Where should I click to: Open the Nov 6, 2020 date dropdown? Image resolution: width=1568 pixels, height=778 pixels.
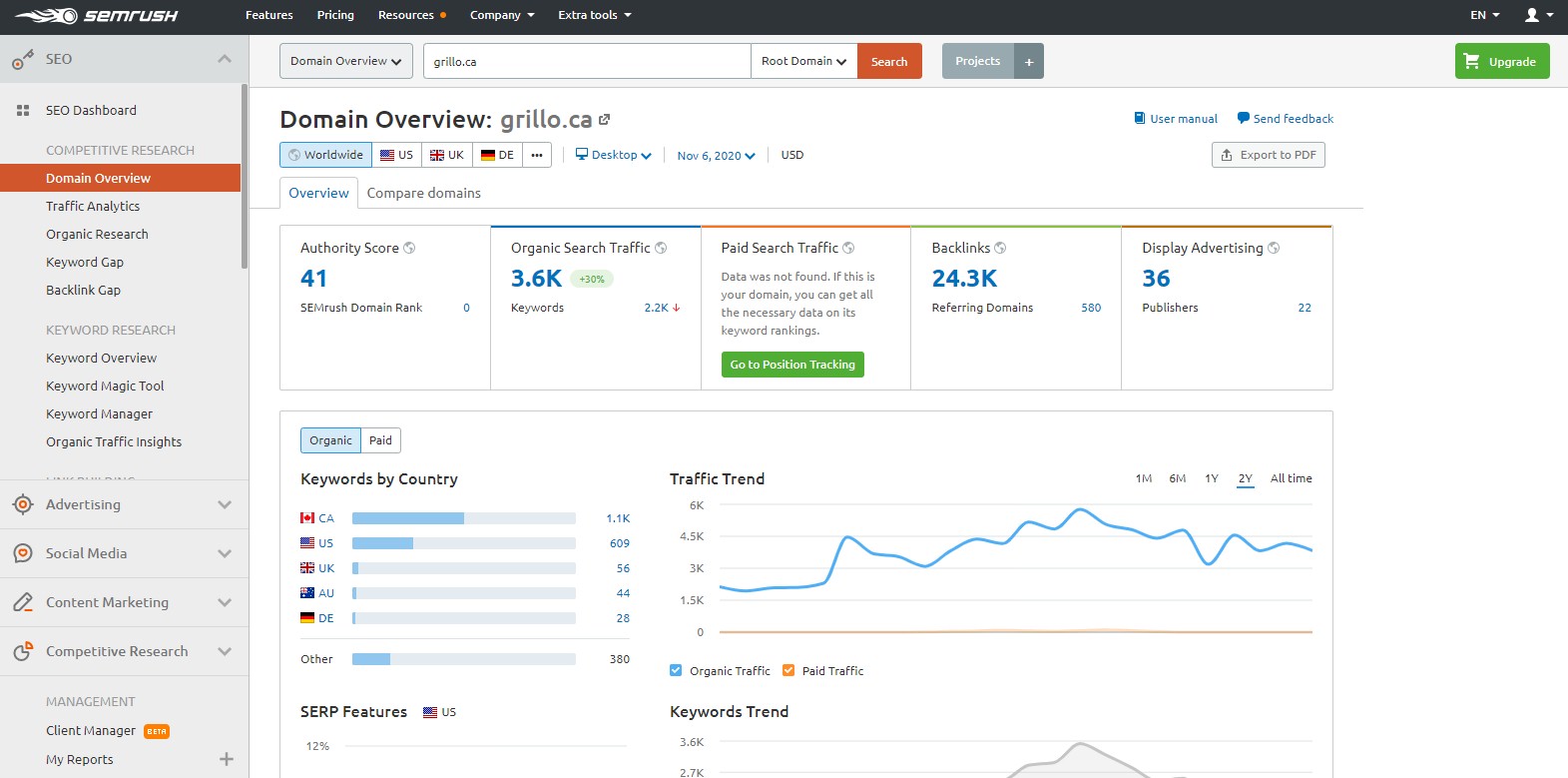pyautogui.click(x=716, y=156)
